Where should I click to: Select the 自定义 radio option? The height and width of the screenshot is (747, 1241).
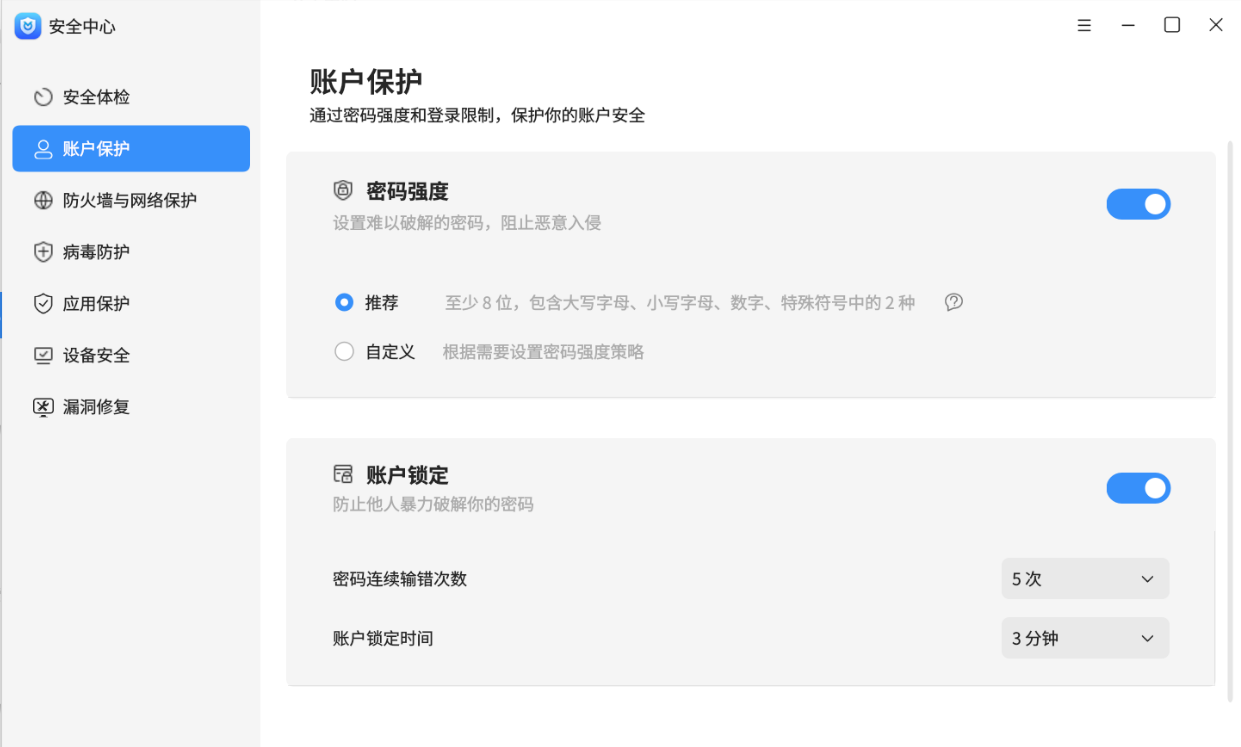345,352
